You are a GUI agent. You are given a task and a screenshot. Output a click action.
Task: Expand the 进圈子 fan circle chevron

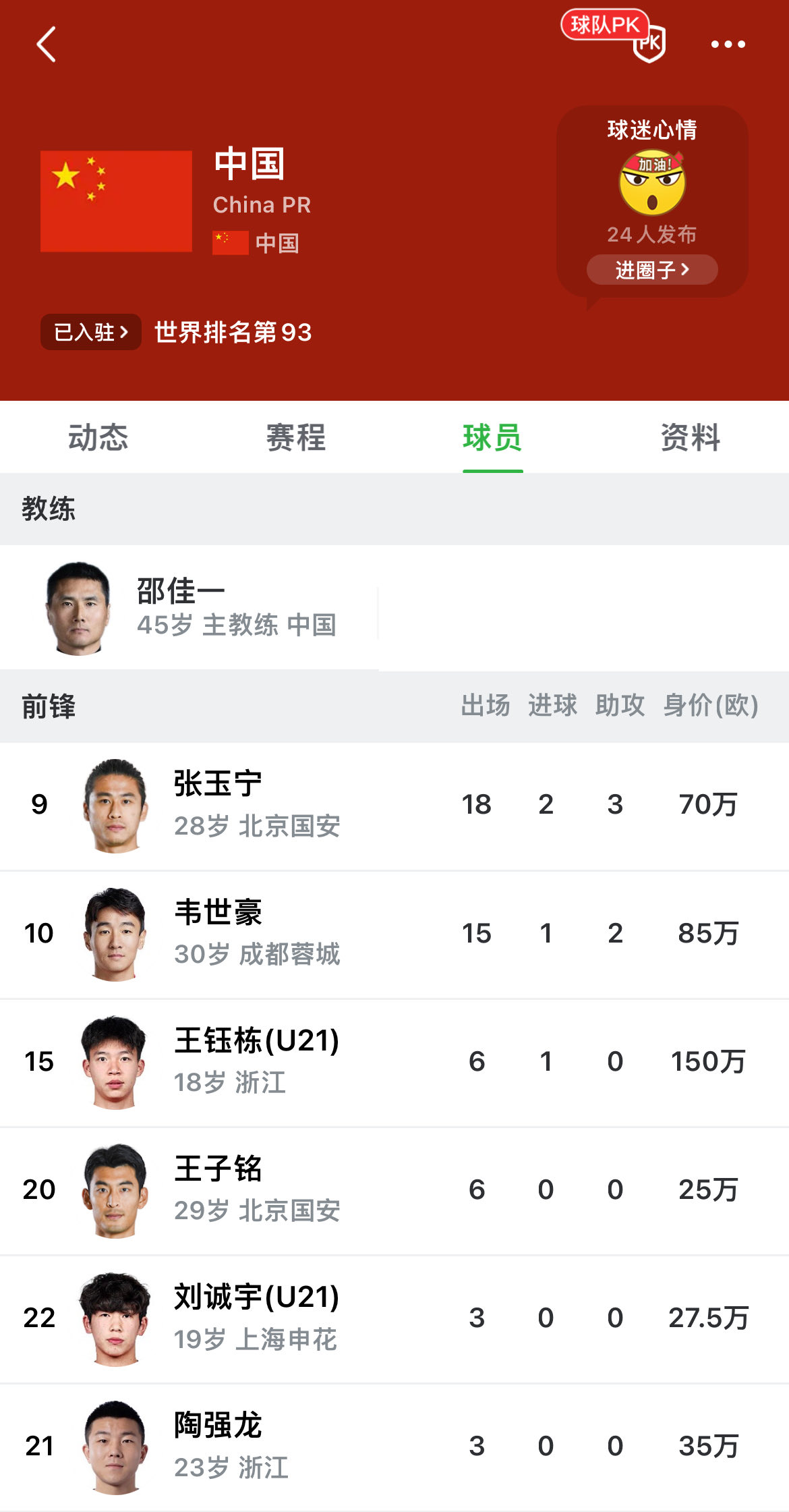click(685, 269)
